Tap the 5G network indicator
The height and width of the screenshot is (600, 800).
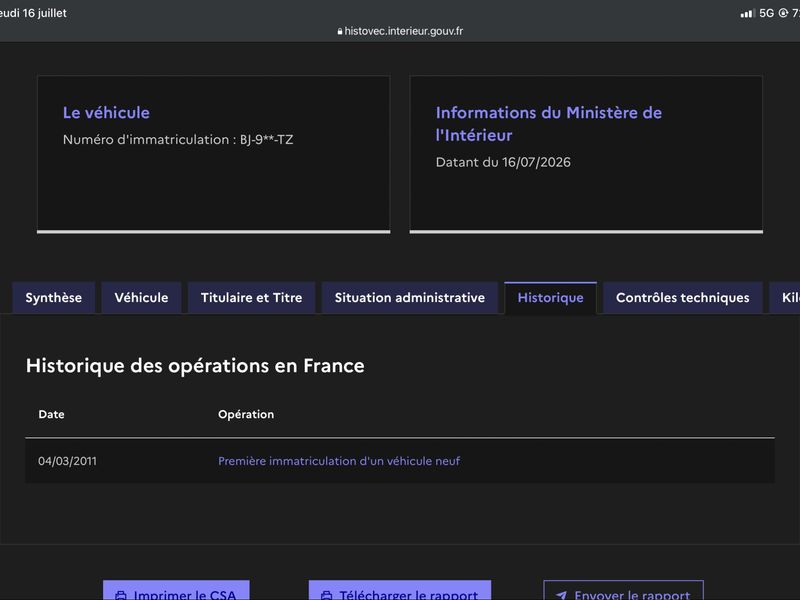click(x=766, y=13)
